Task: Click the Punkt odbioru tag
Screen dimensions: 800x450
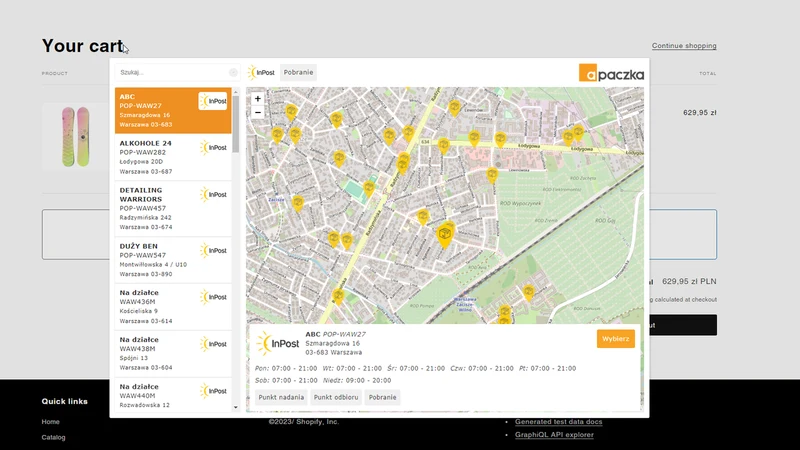Action: tap(336, 397)
